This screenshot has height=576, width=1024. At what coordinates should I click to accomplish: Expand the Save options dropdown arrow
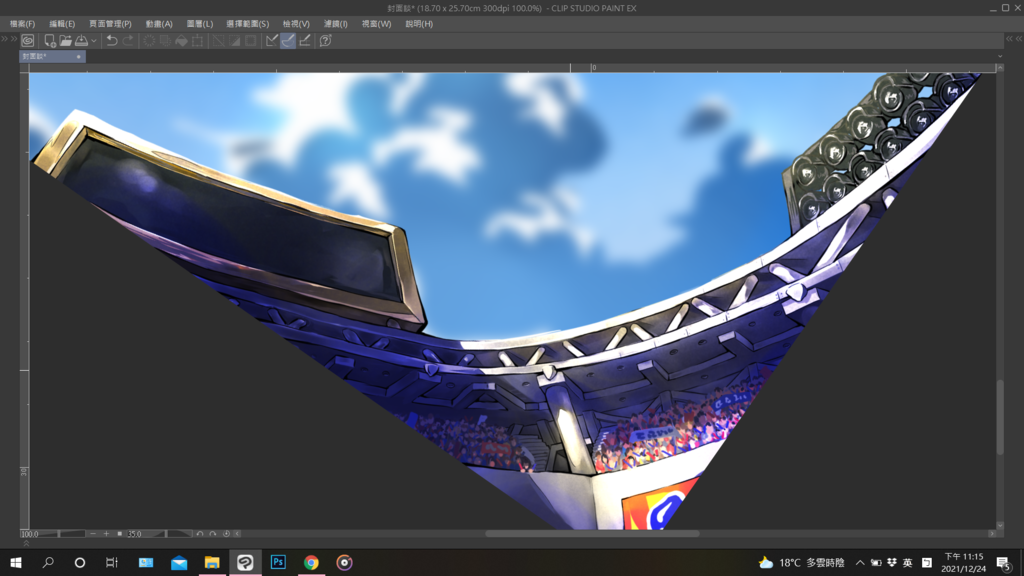click(94, 40)
